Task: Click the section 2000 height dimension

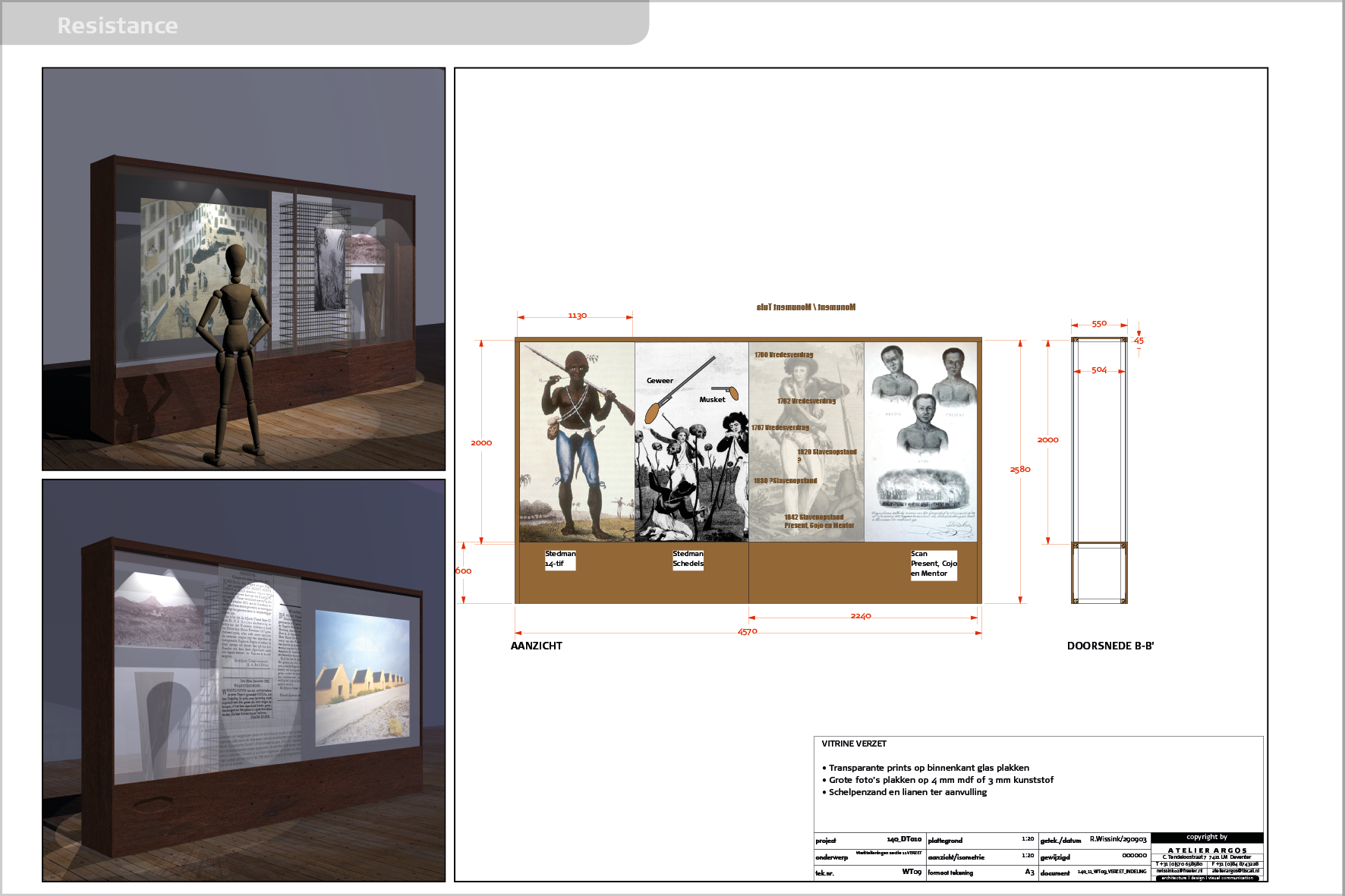Action: (1047, 440)
